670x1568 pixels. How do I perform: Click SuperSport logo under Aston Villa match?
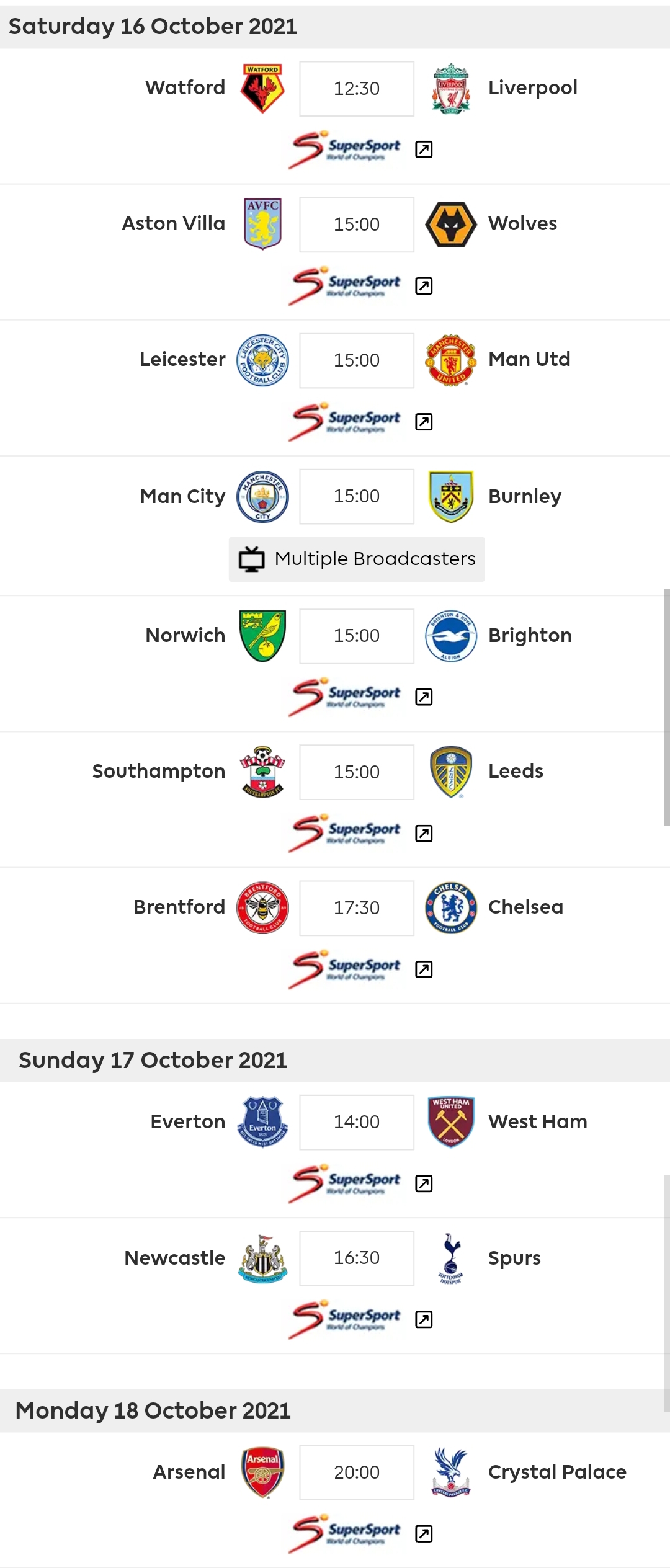tap(346, 285)
